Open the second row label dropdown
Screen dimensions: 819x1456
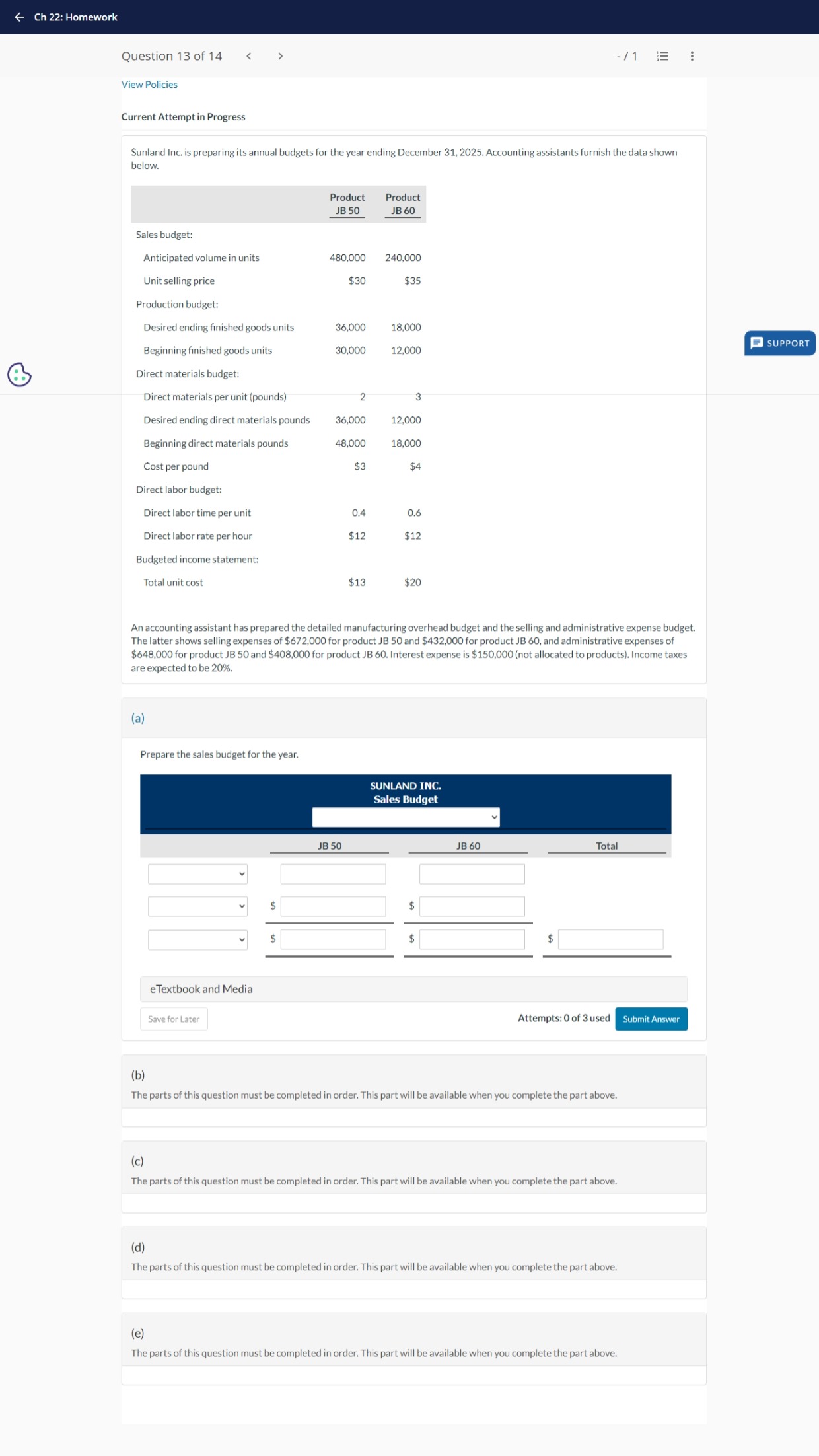click(197, 906)
